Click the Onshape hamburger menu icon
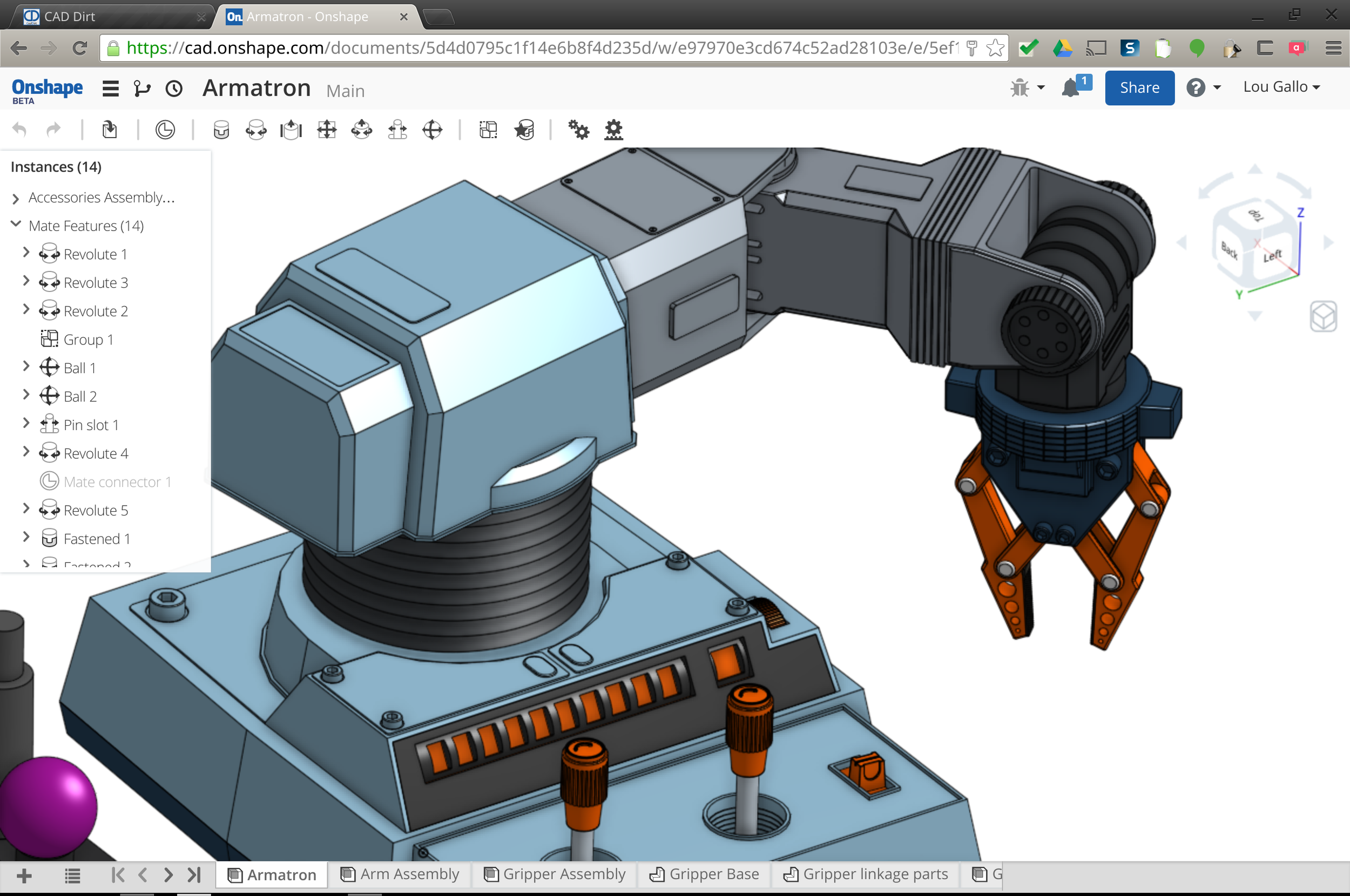 (110, 88)
